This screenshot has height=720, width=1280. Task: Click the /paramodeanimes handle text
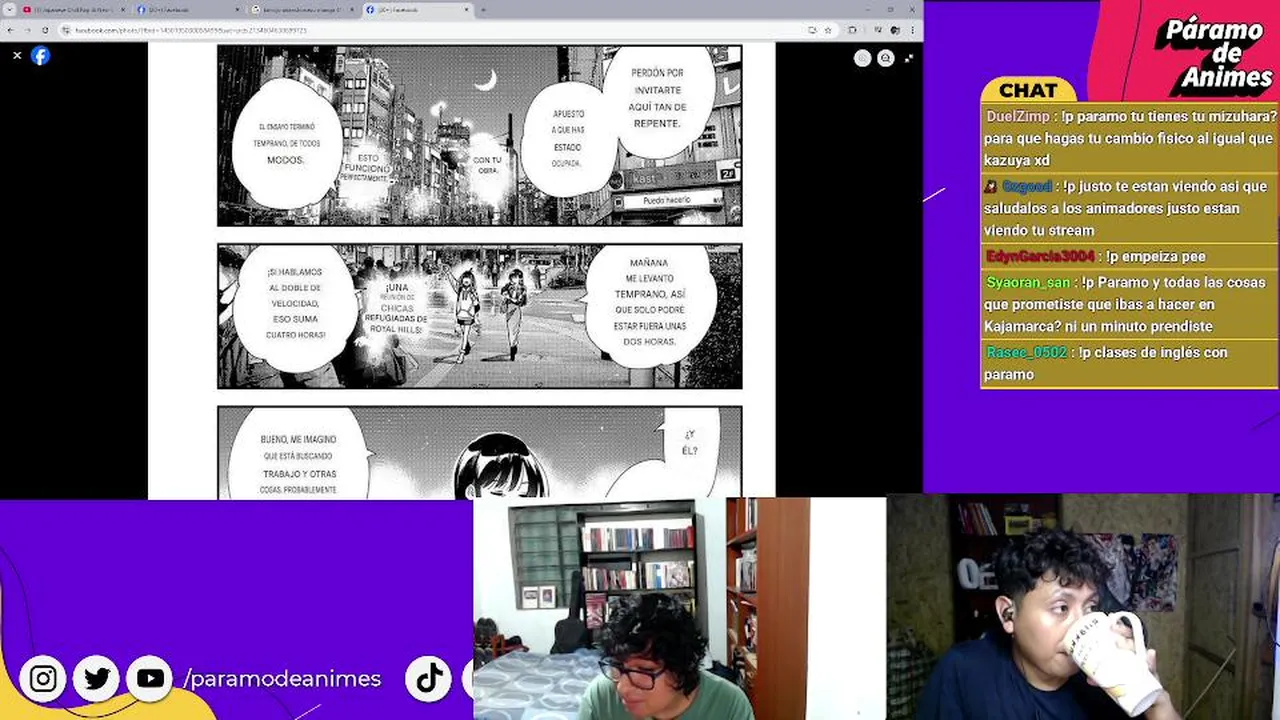point(283,679)
